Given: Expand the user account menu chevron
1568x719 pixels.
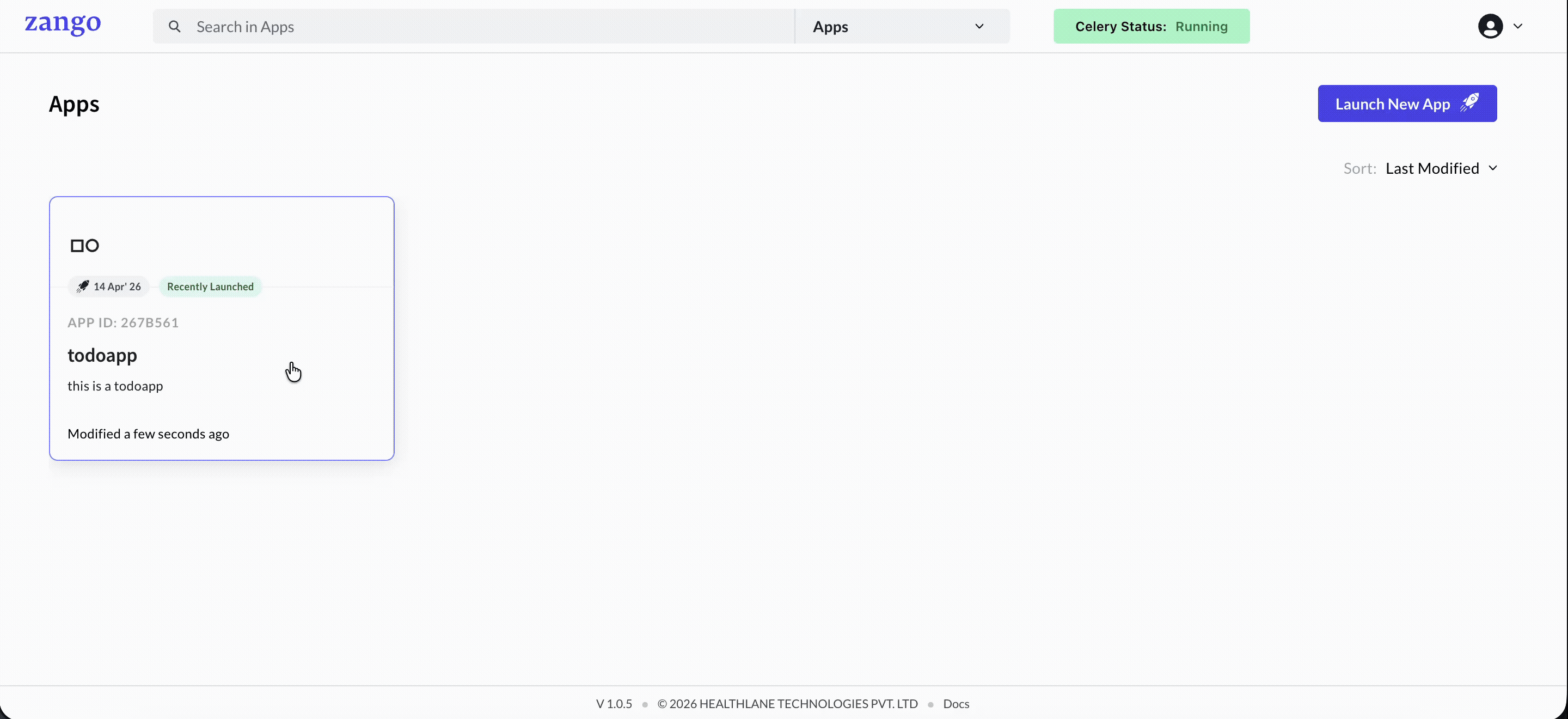Looking at the screenshot, I should click(1518, 26).
